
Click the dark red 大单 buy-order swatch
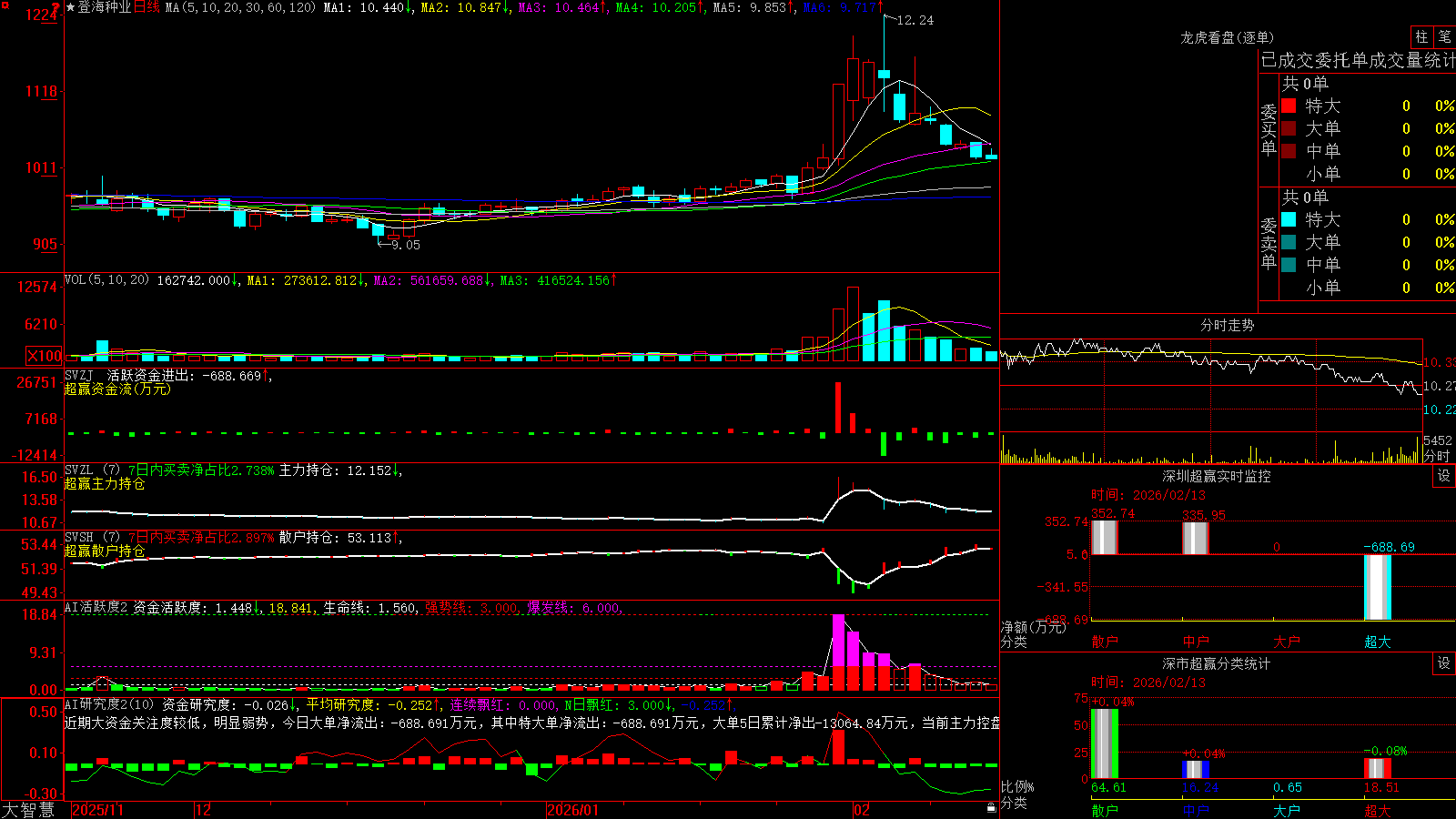pyautogui.click(x=1289, y=128)
